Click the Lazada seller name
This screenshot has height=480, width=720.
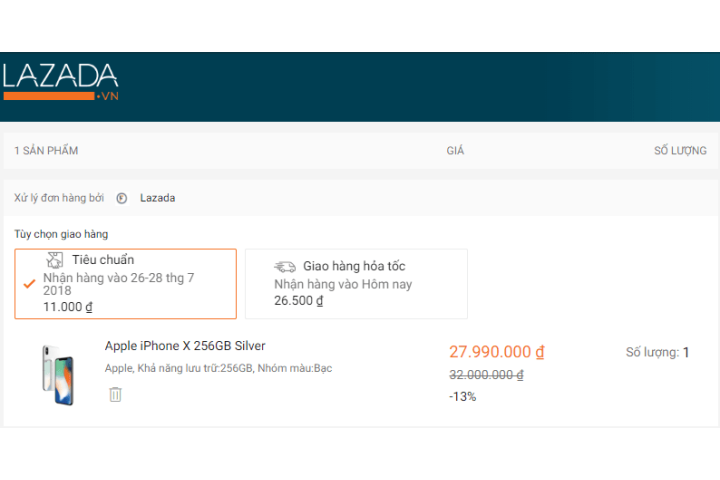coord(157,198)
